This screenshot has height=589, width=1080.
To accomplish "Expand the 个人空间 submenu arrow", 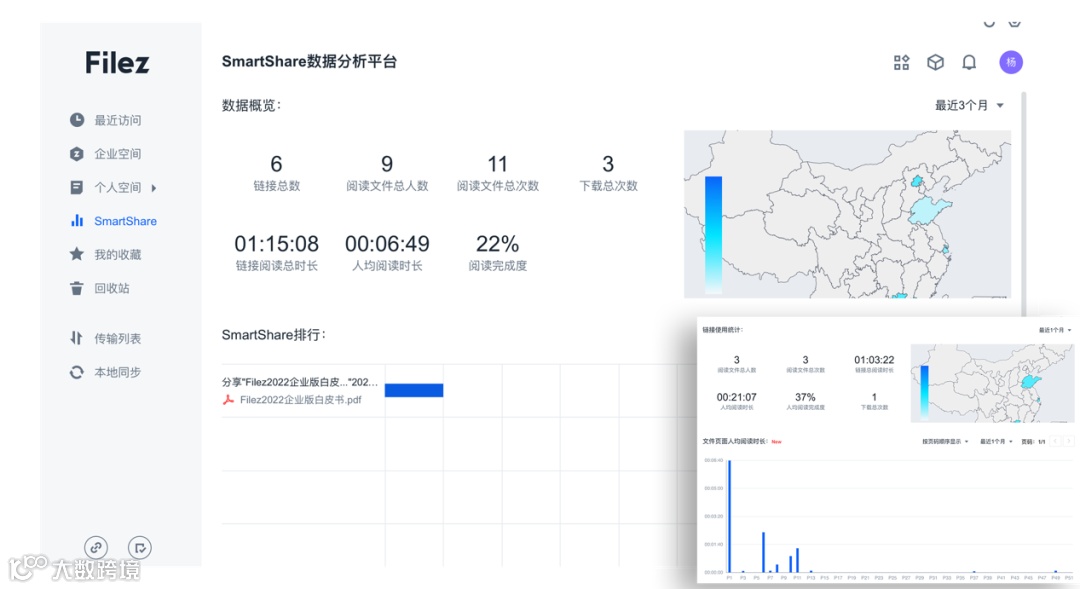I will click(x=154, y=187).
